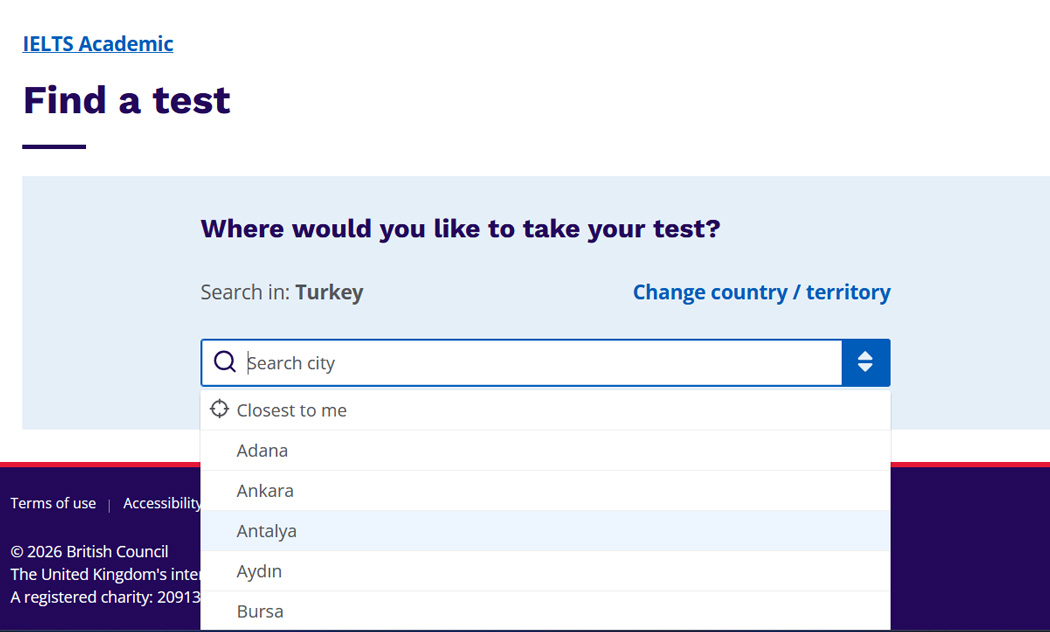Select Antalya in the dropdown list
The width and height of the screenshot is (1050, 632).
coord(266,531)
